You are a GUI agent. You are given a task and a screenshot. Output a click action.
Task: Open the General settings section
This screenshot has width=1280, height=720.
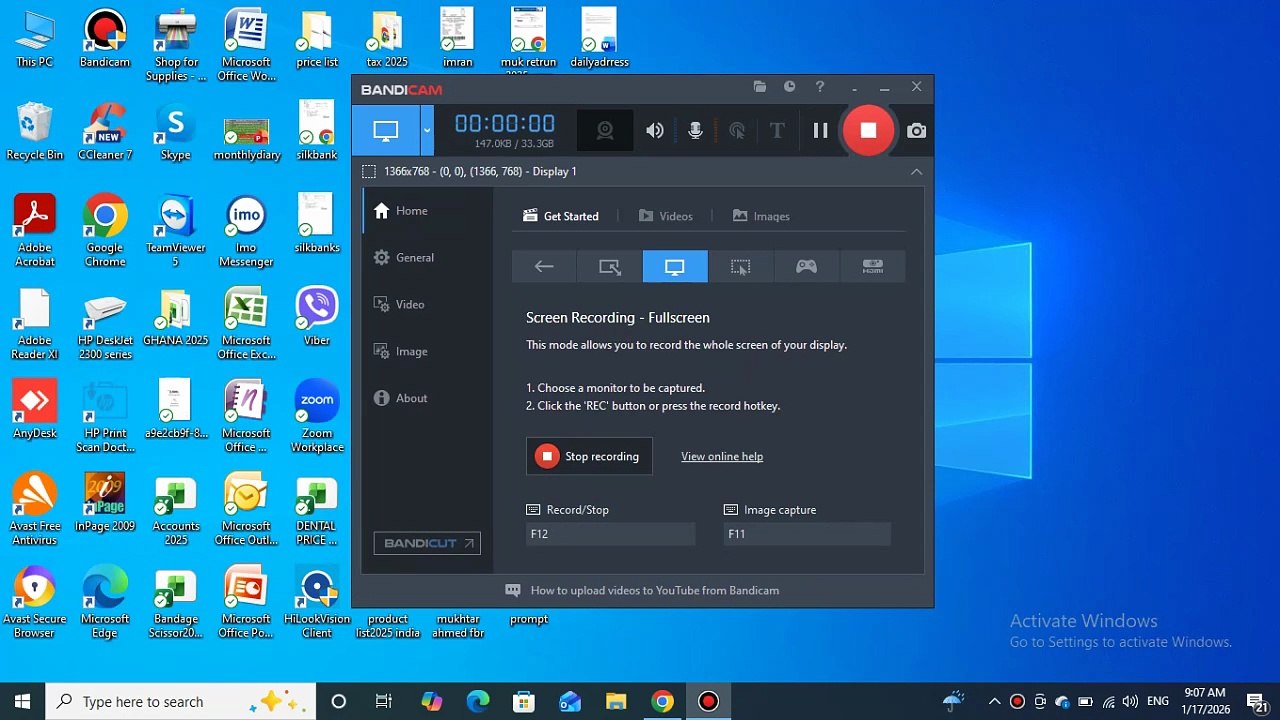(404, 258)
